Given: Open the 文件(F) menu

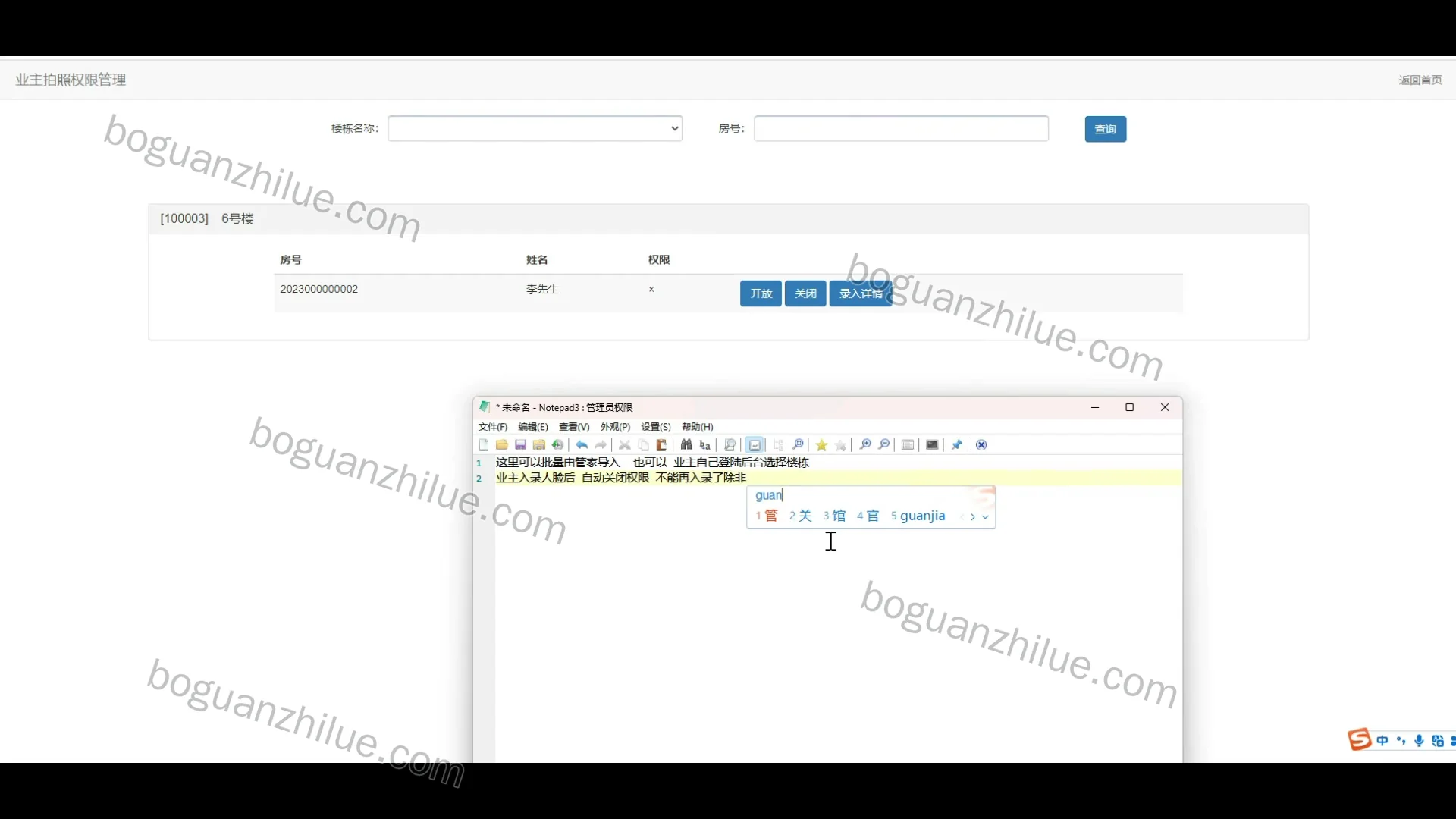Looking at the screenshot, I should (493, 428).
